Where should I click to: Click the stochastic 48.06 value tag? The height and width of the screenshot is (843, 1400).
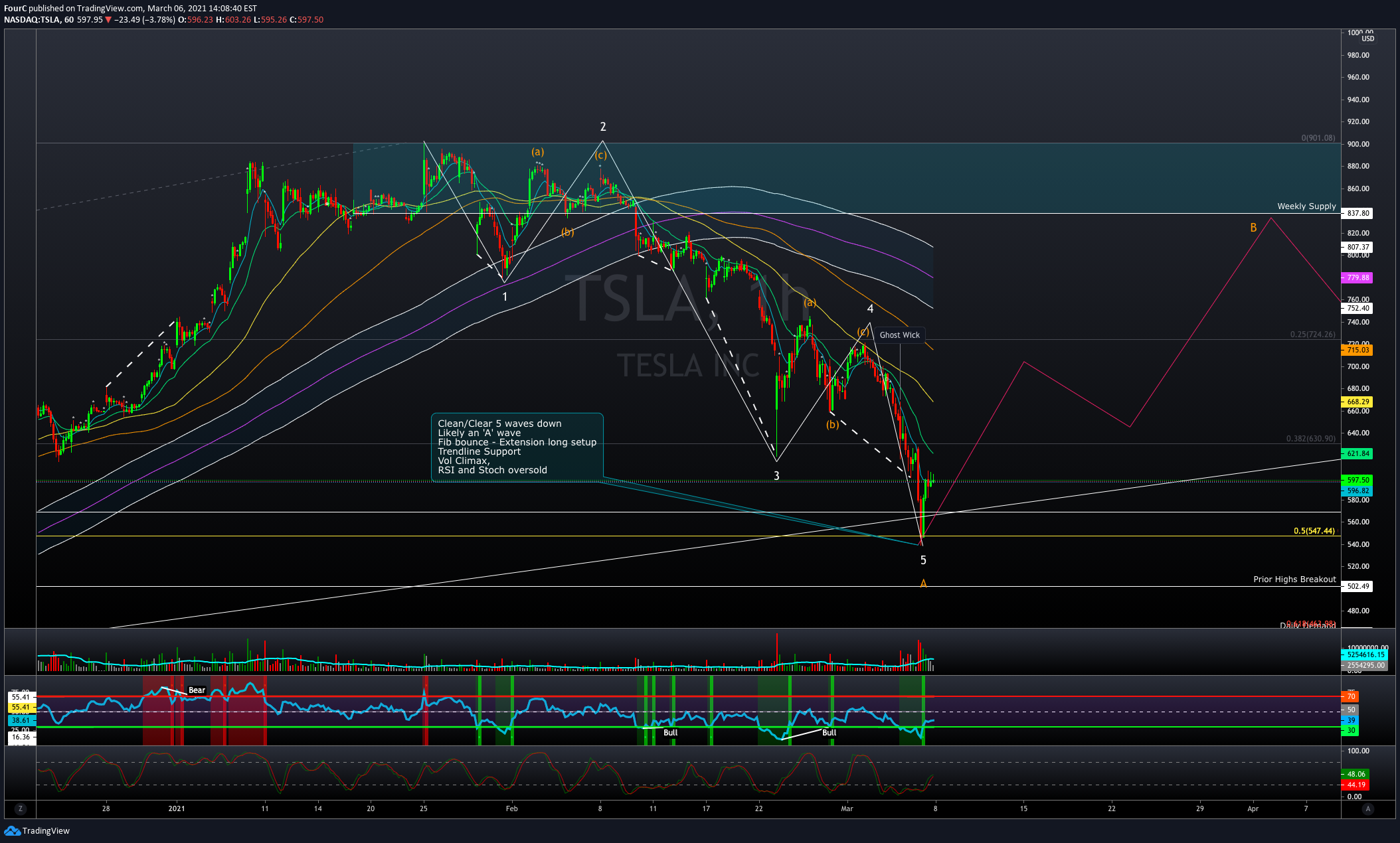(x=1355, y=774)
